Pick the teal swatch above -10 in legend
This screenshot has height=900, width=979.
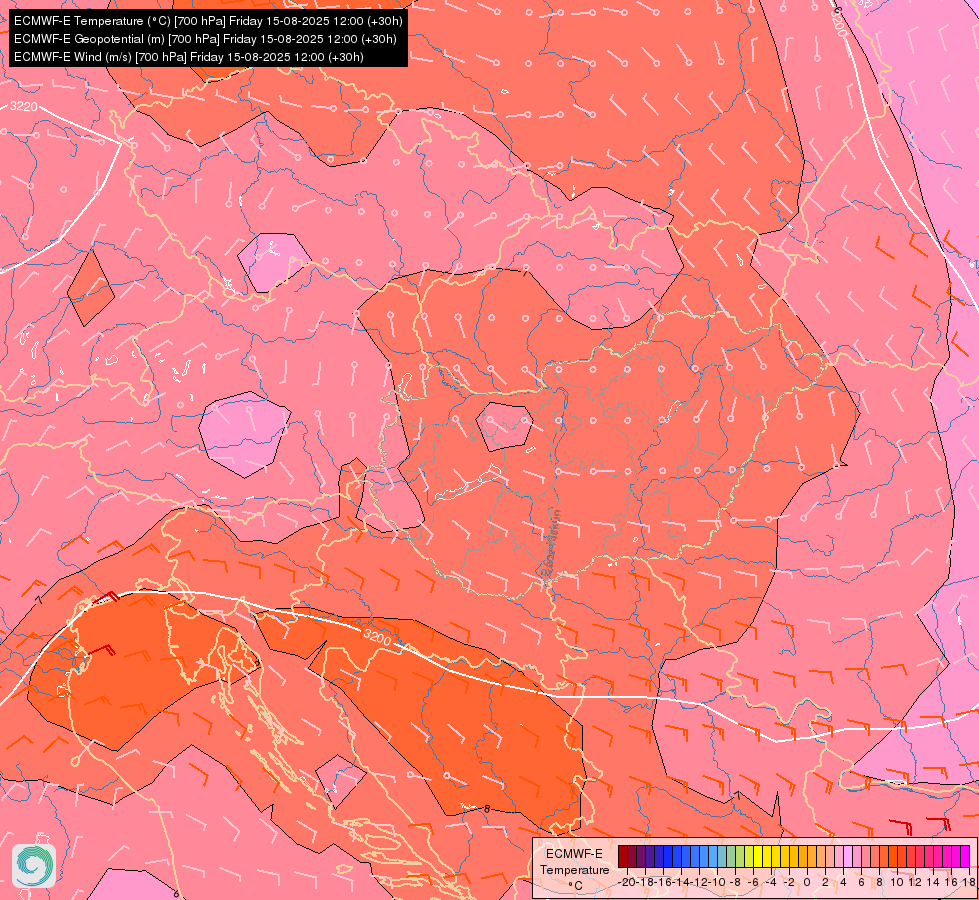(722, 856)
